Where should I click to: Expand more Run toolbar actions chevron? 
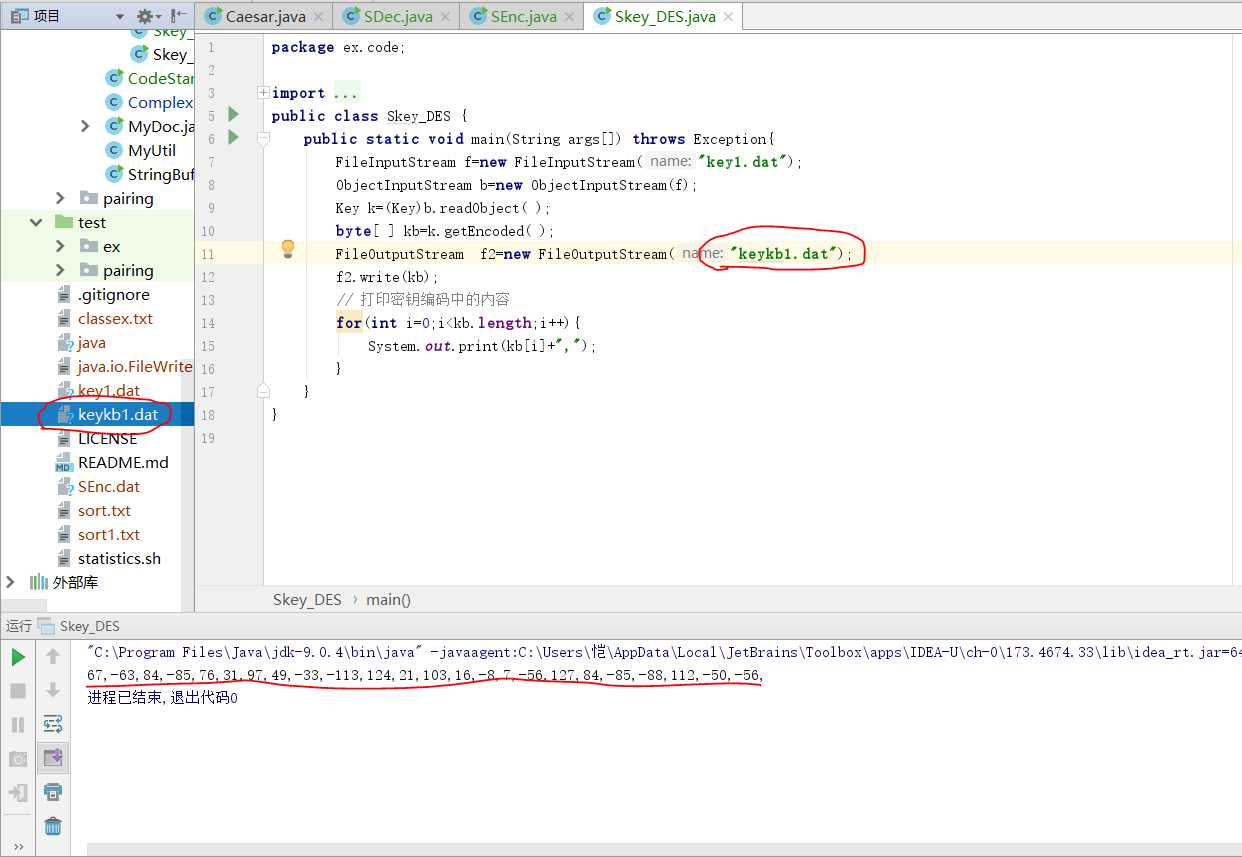[18, 846]
